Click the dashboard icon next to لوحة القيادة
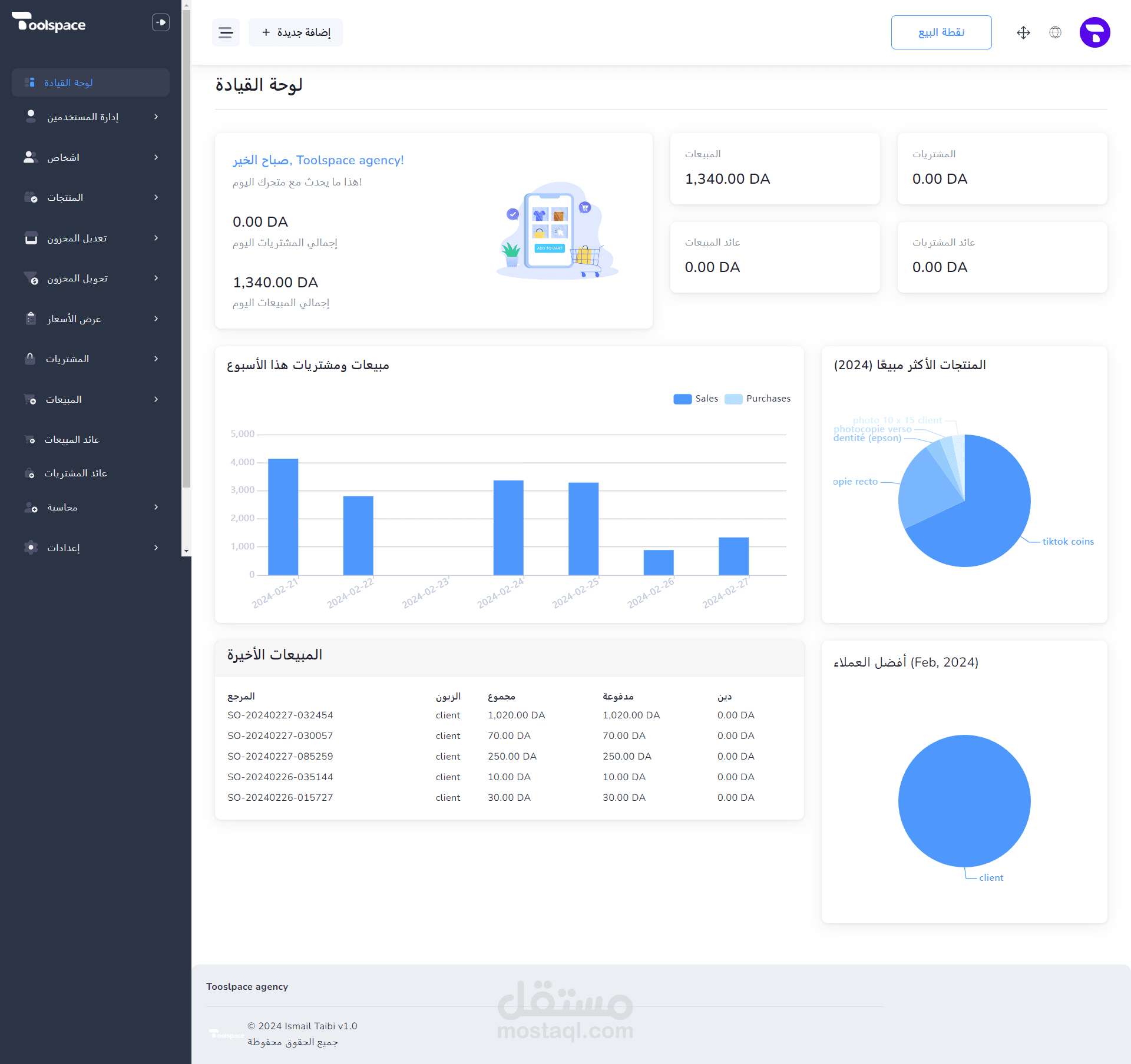Screen dimensions: 1131x1064 pyautogui.click(x=29, y=82)
